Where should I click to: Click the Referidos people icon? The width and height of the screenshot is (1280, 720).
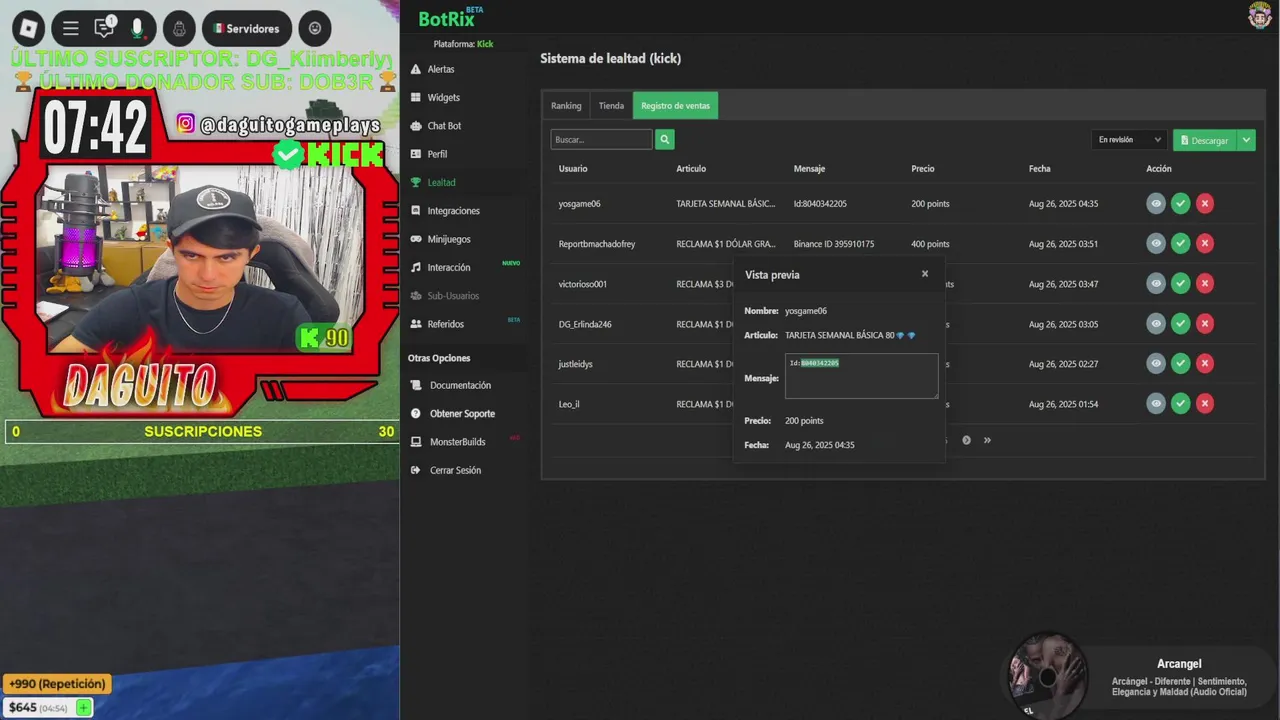pyautogui.click(x=416, y=324)
